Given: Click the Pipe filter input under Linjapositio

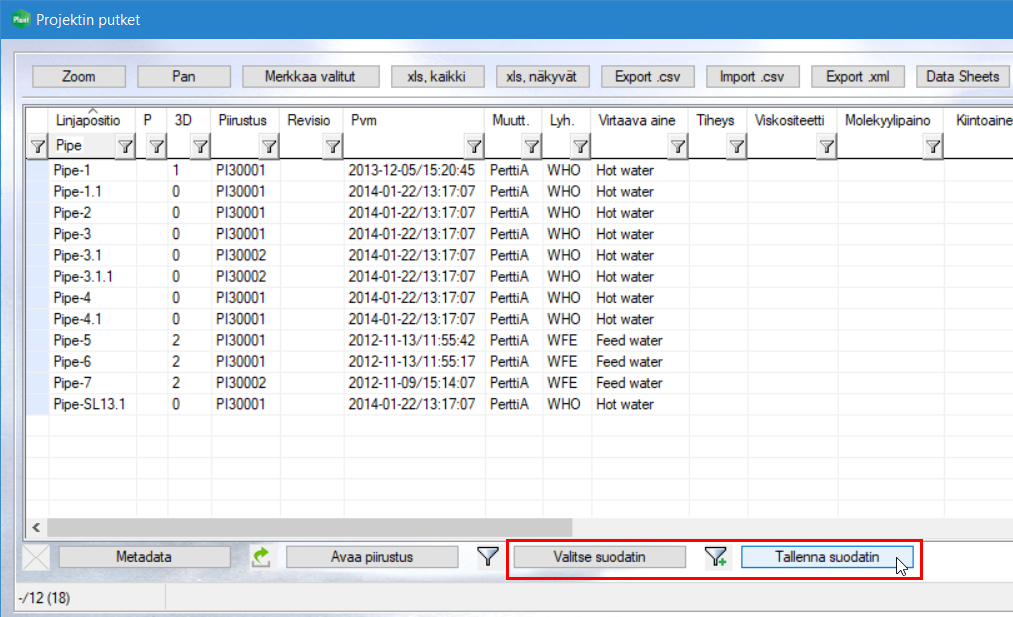Looking at the screenshot, I should click(83, 147).
